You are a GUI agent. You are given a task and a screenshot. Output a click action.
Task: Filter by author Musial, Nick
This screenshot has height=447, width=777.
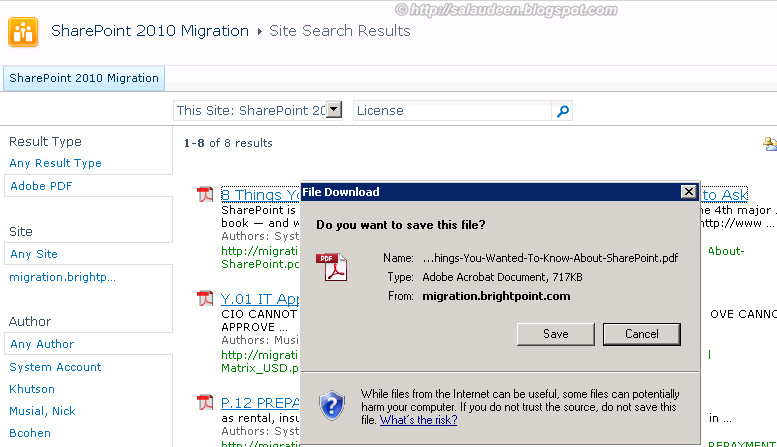(x=42, y=411)
